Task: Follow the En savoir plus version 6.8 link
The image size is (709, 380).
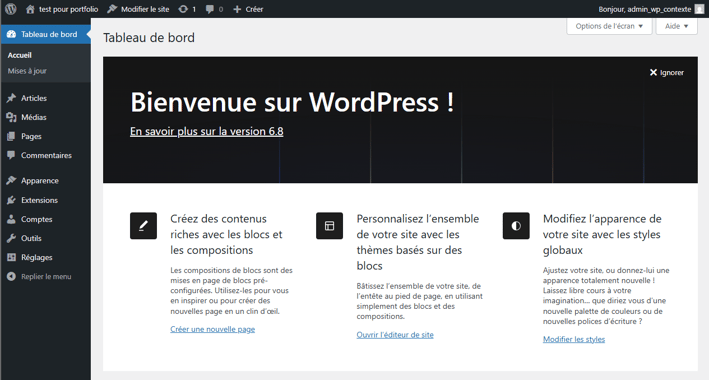Action: coord(207,131)
